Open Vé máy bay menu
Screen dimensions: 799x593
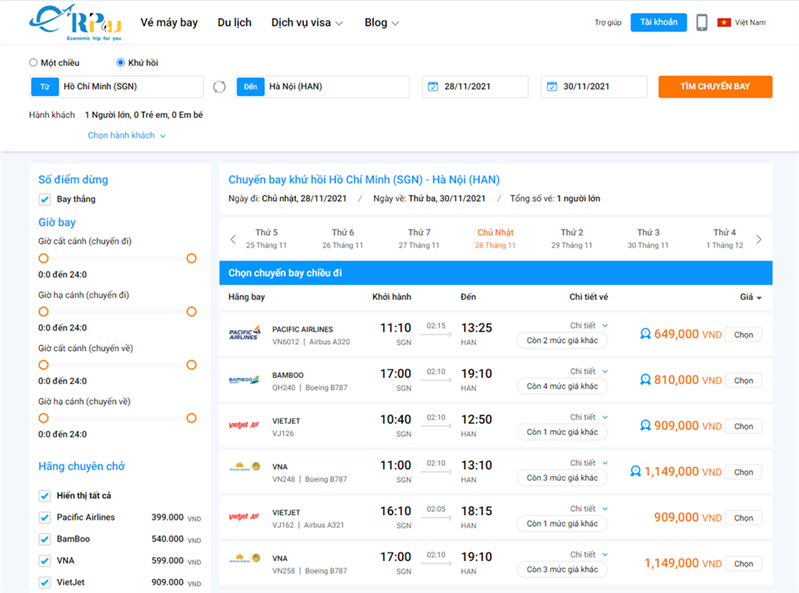tap(169, 23)
